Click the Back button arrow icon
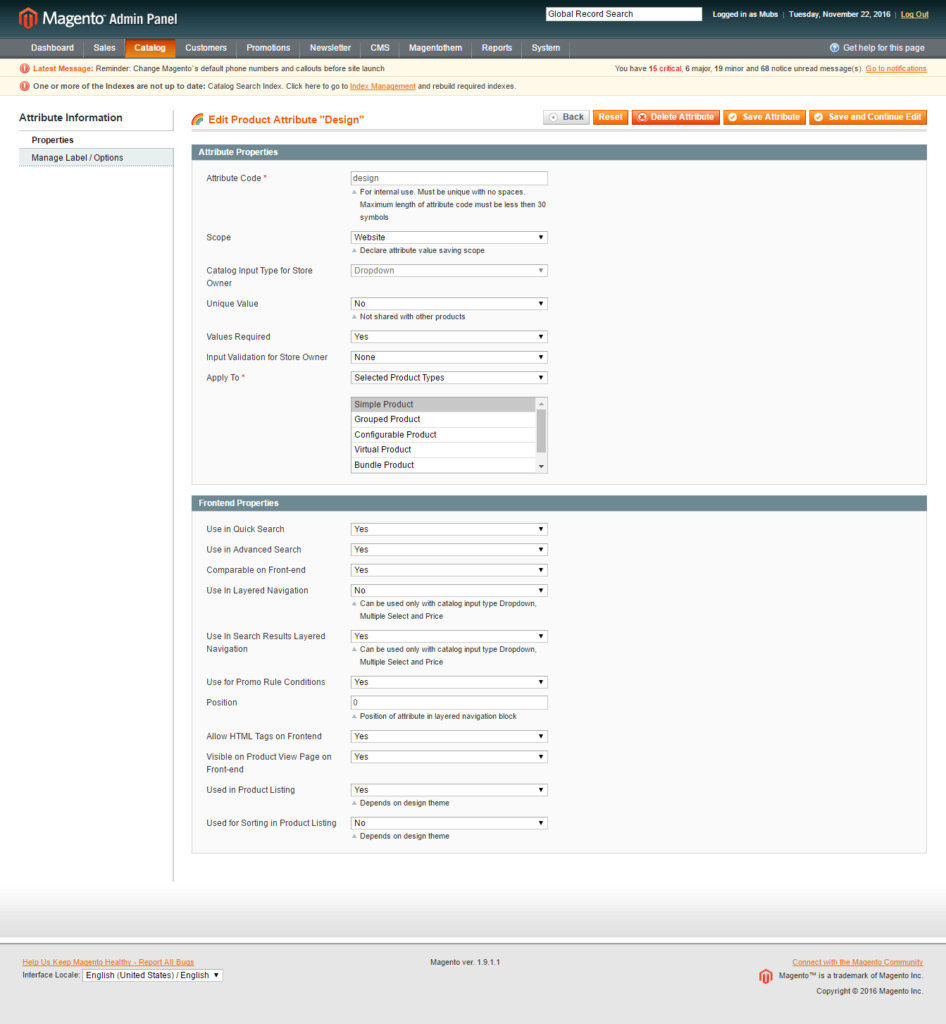This screenshot has width=946, height=1024. click(552, 117)
